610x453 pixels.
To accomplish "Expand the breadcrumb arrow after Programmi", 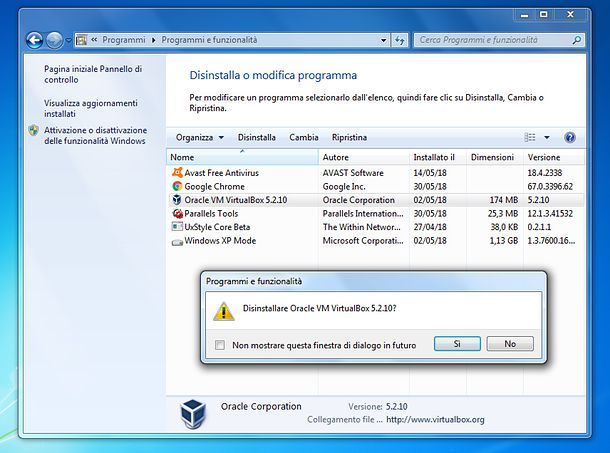I will coord(154,40).
